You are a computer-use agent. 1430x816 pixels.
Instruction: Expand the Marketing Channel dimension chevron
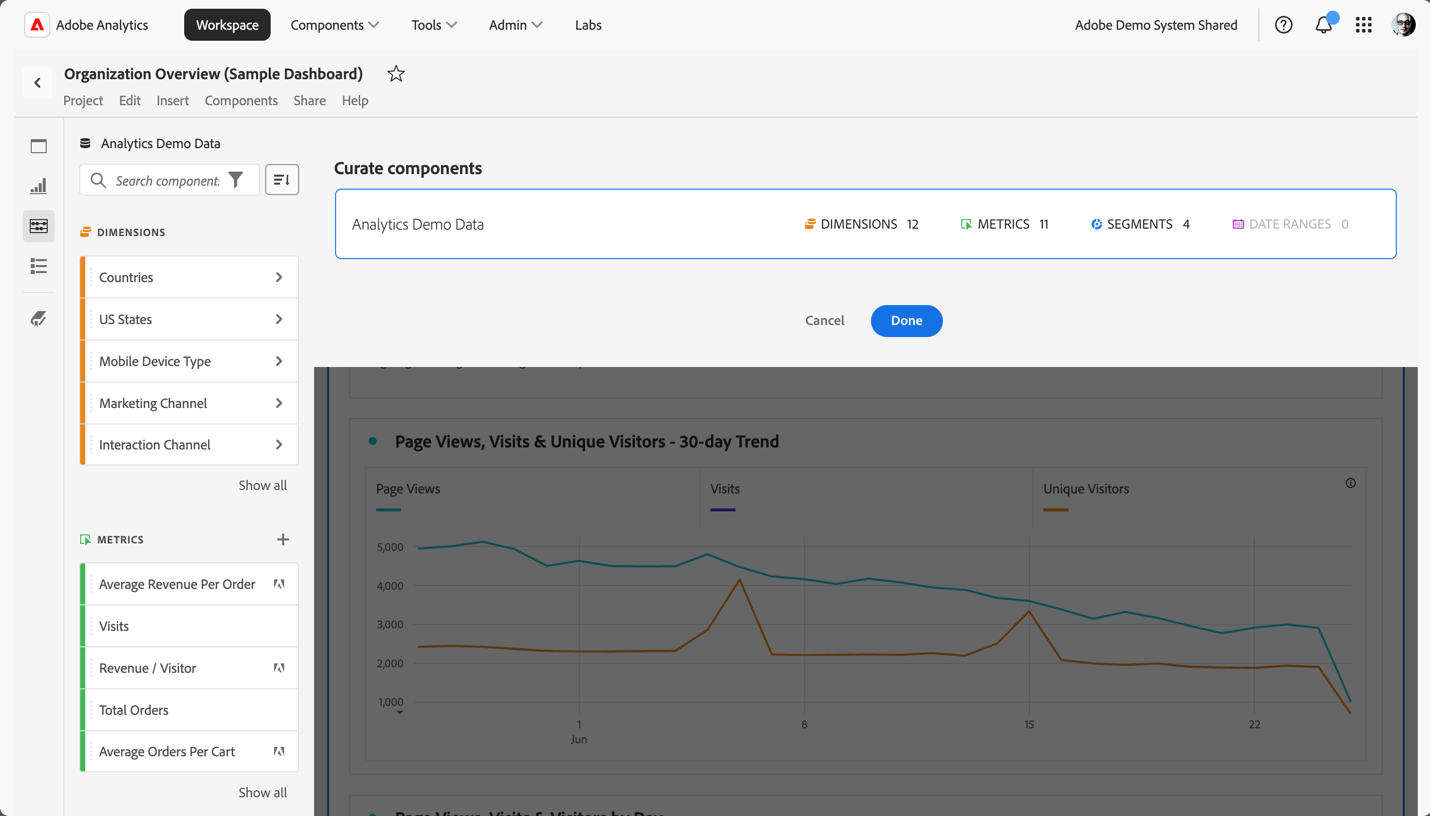click(279, 403)
